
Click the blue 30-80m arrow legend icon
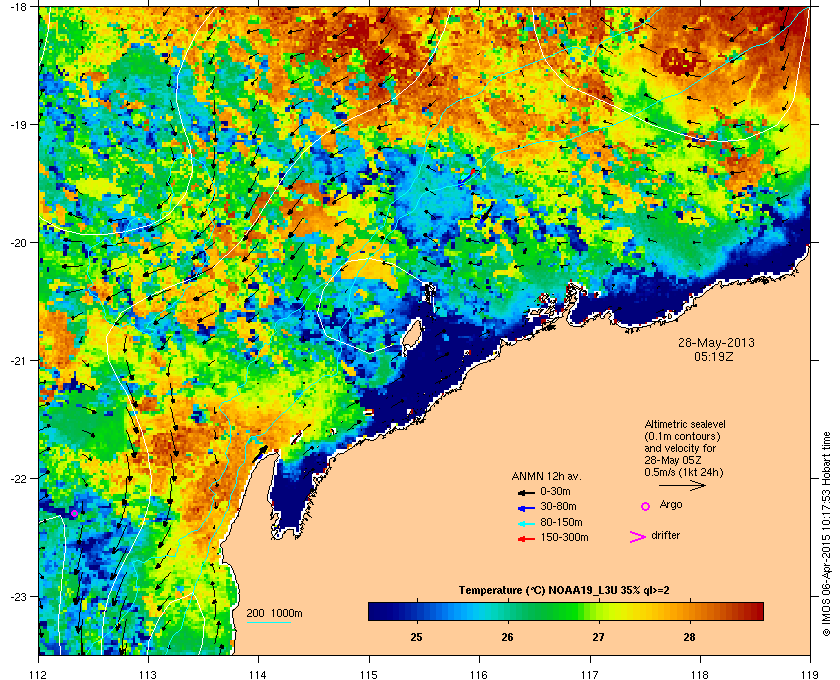[x=526, y=508]
